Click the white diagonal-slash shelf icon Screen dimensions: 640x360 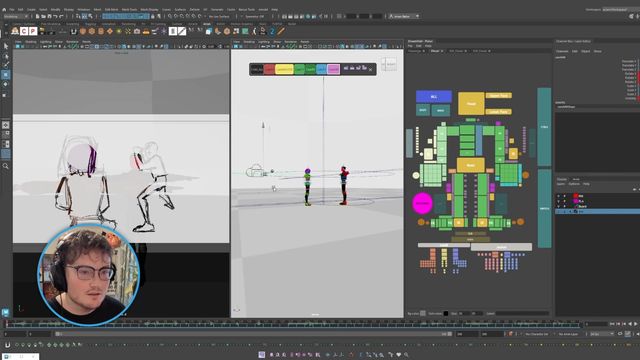point(182,31)
